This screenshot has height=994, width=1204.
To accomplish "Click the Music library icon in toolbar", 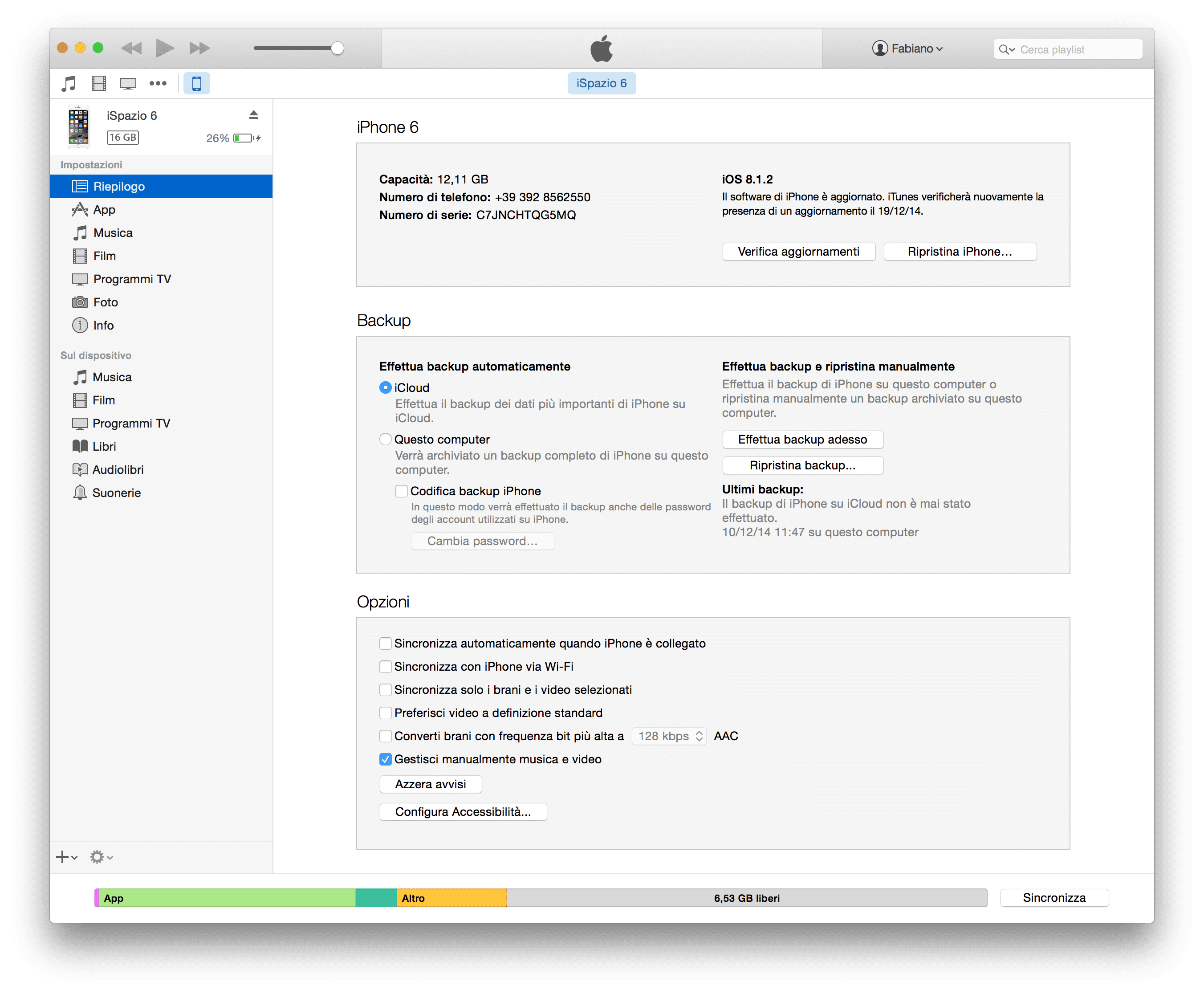I will (69, 84).
